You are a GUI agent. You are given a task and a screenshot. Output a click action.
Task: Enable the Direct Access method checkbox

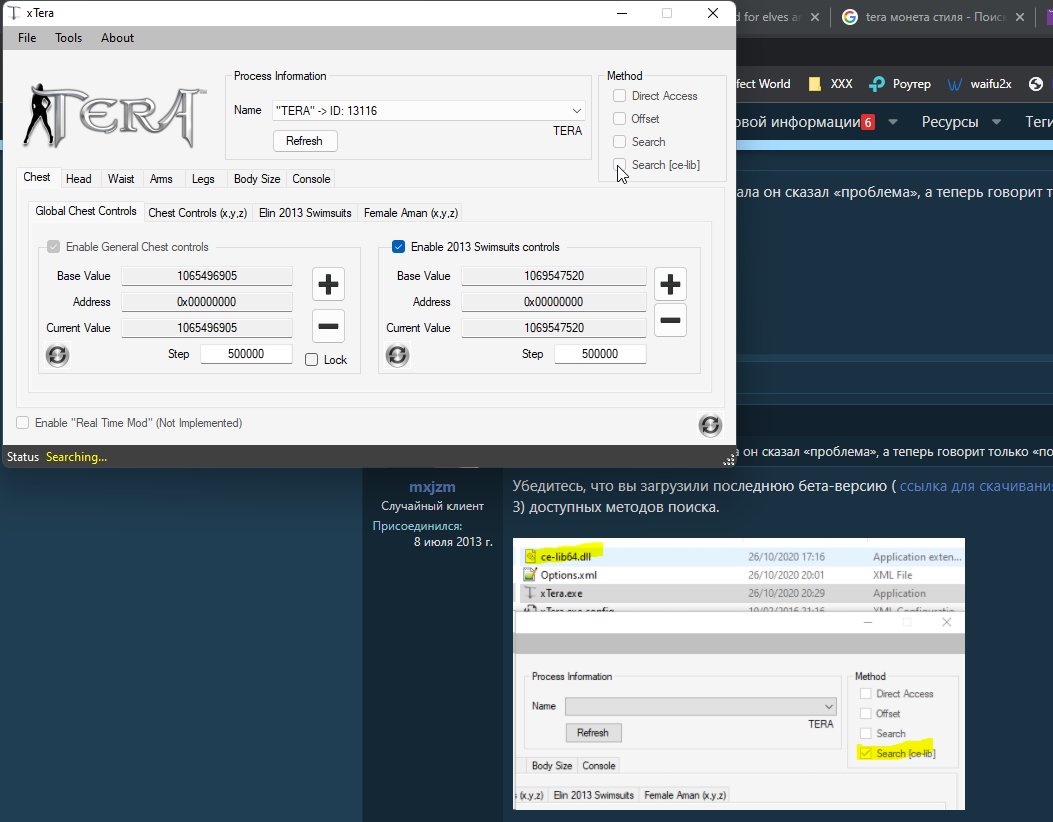pos(620,96)
